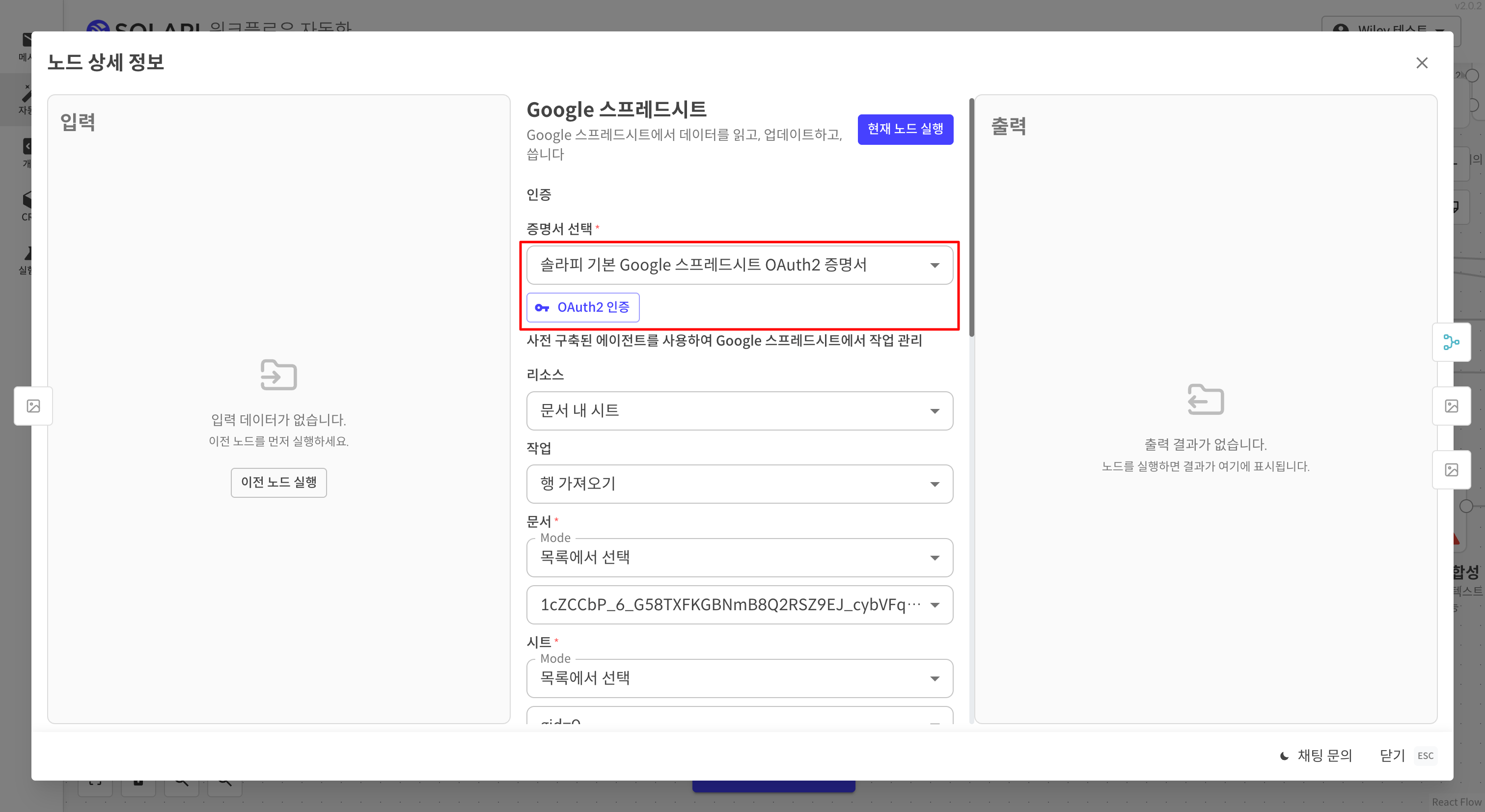
Task: Click the upper right image placeholder icon
Action: point(1451,406)
